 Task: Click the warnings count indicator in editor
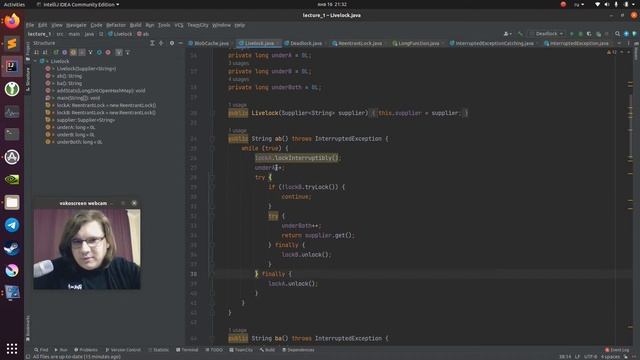tap(612, 52)
